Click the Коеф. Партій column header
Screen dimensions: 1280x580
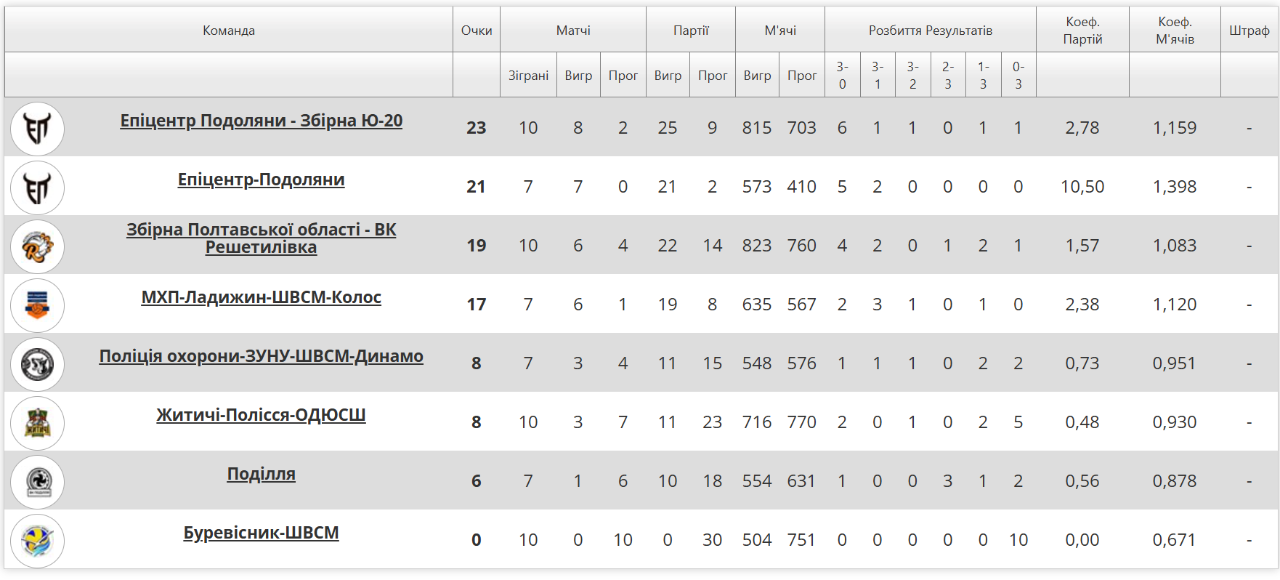[x=1083, y=30]
